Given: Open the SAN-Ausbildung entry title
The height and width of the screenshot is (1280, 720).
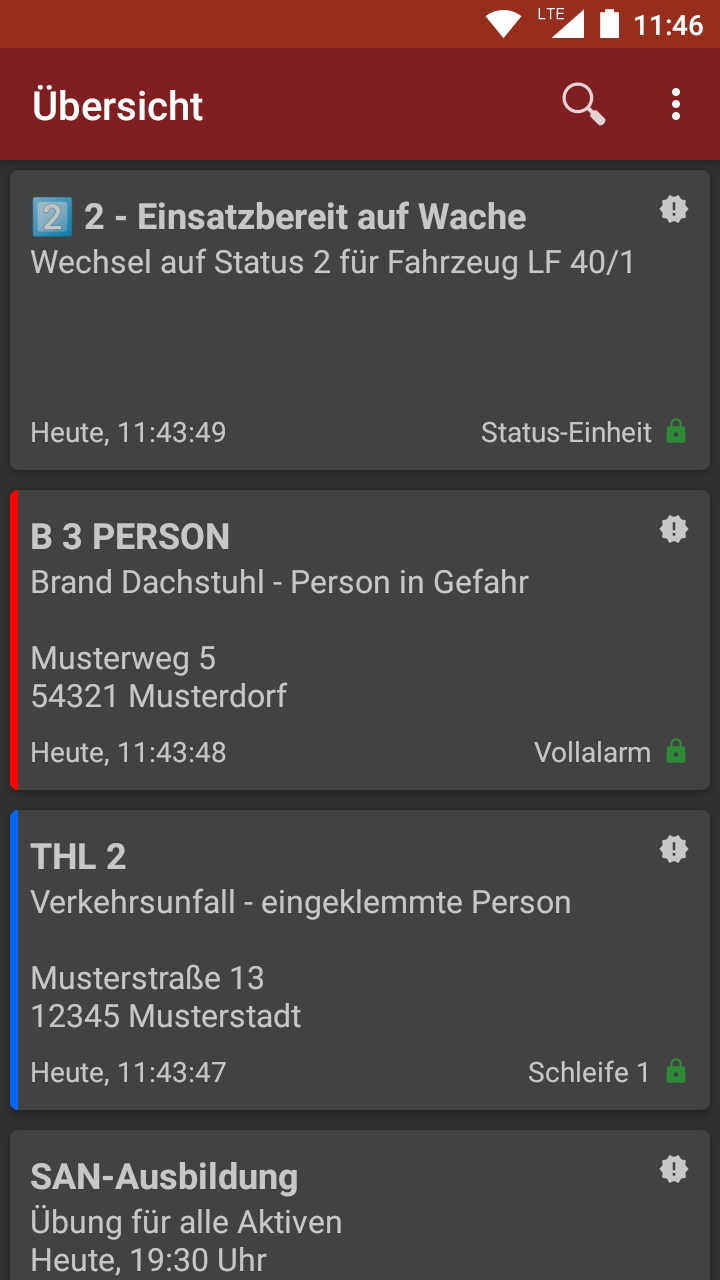Looking at the screenshot, I should (164, 1177).
